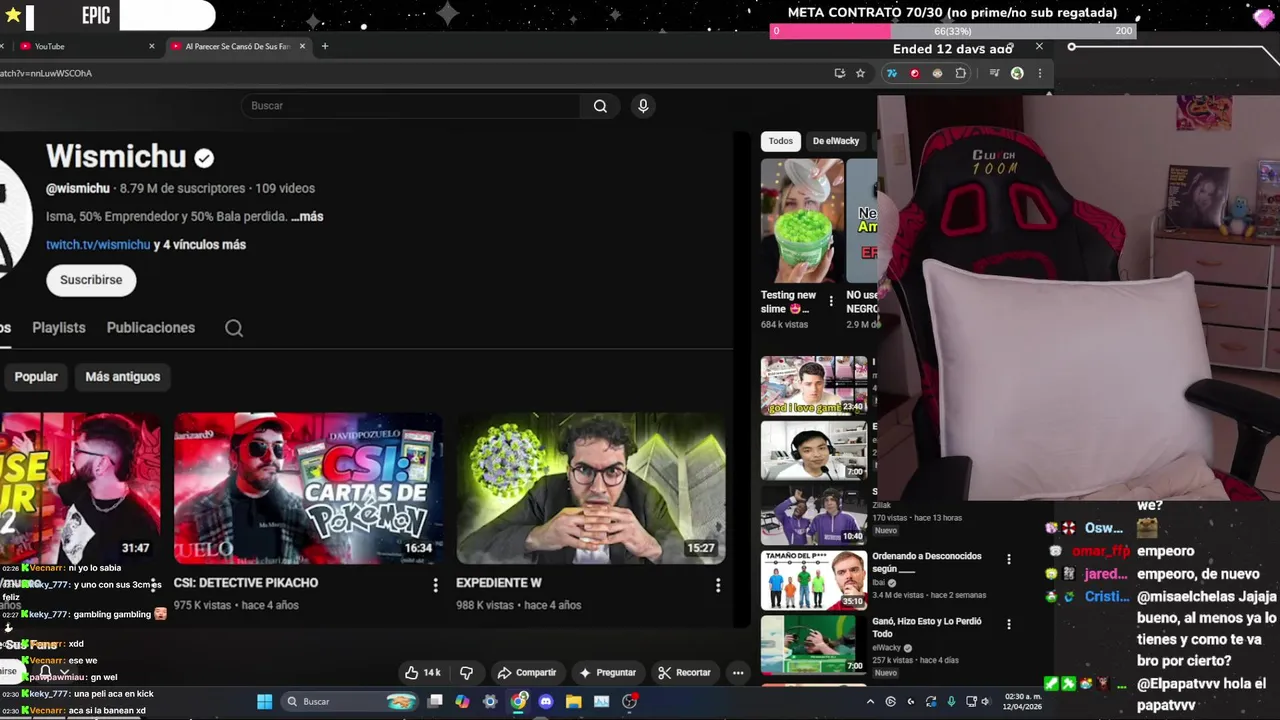
Task: Close the YouTube browser tab
Action: click(x=152, y=46)
